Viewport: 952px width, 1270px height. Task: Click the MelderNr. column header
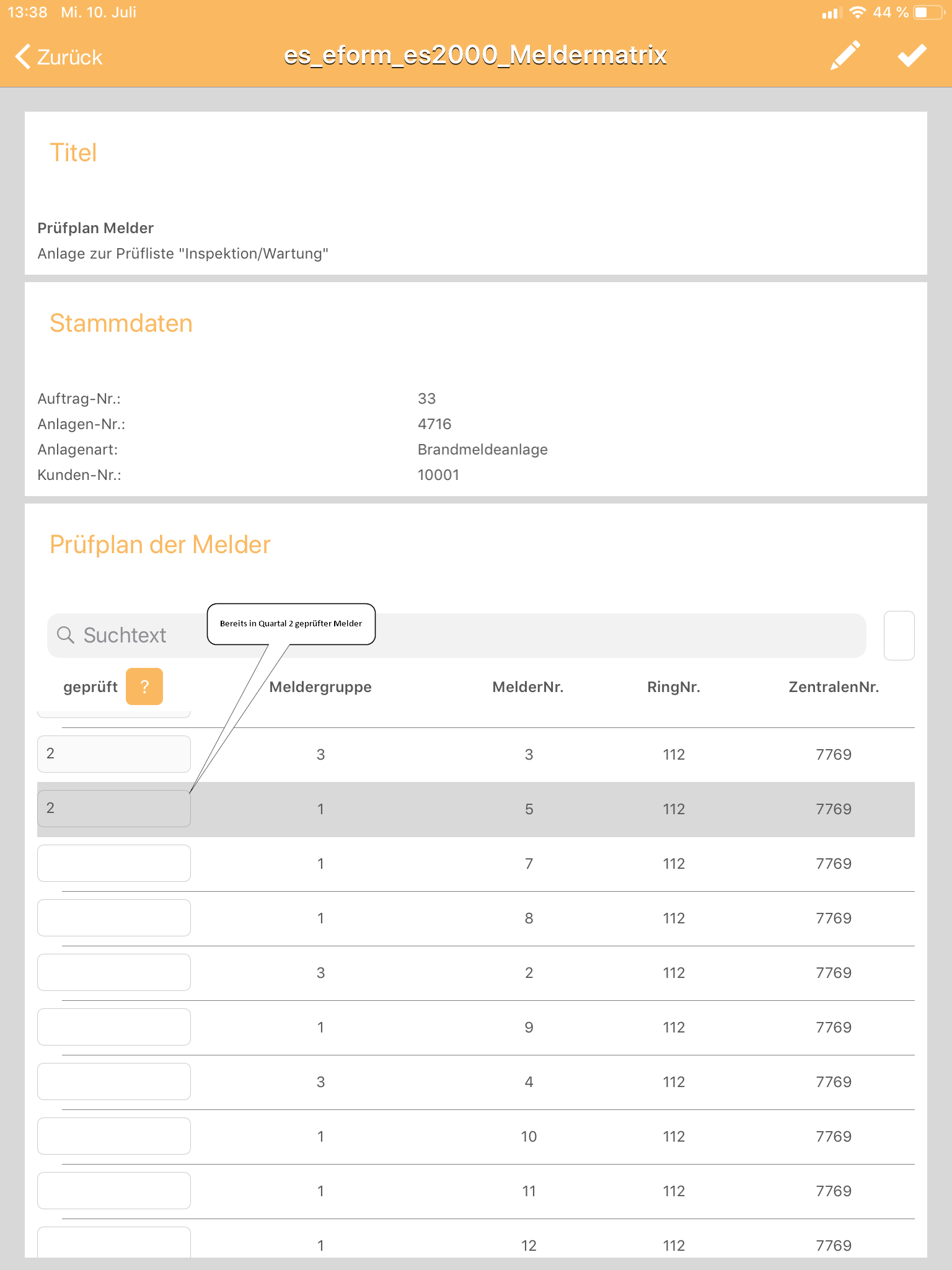[x=528, y=687]
